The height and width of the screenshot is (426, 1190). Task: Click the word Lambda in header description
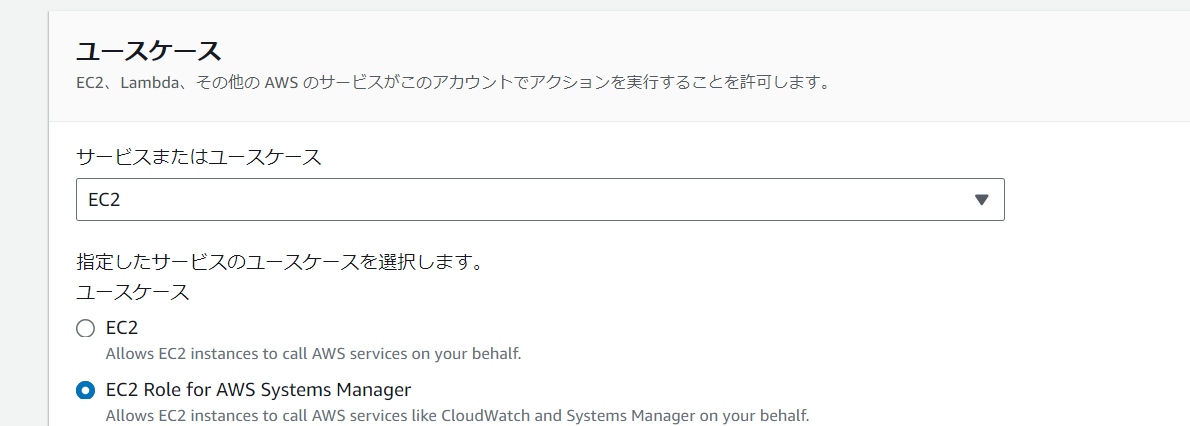point(150,82)
